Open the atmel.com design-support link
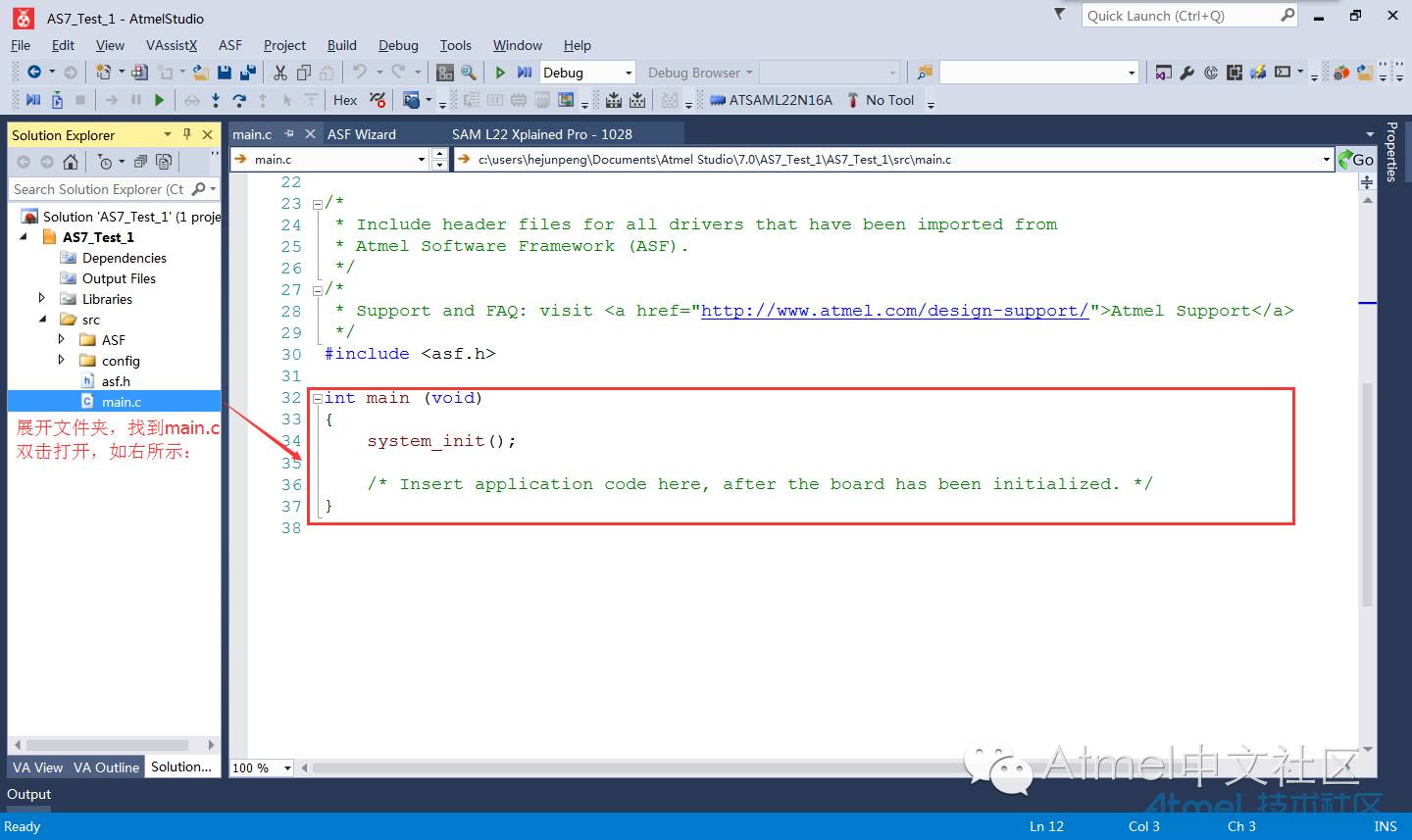1412x840 pixels. 894,311
